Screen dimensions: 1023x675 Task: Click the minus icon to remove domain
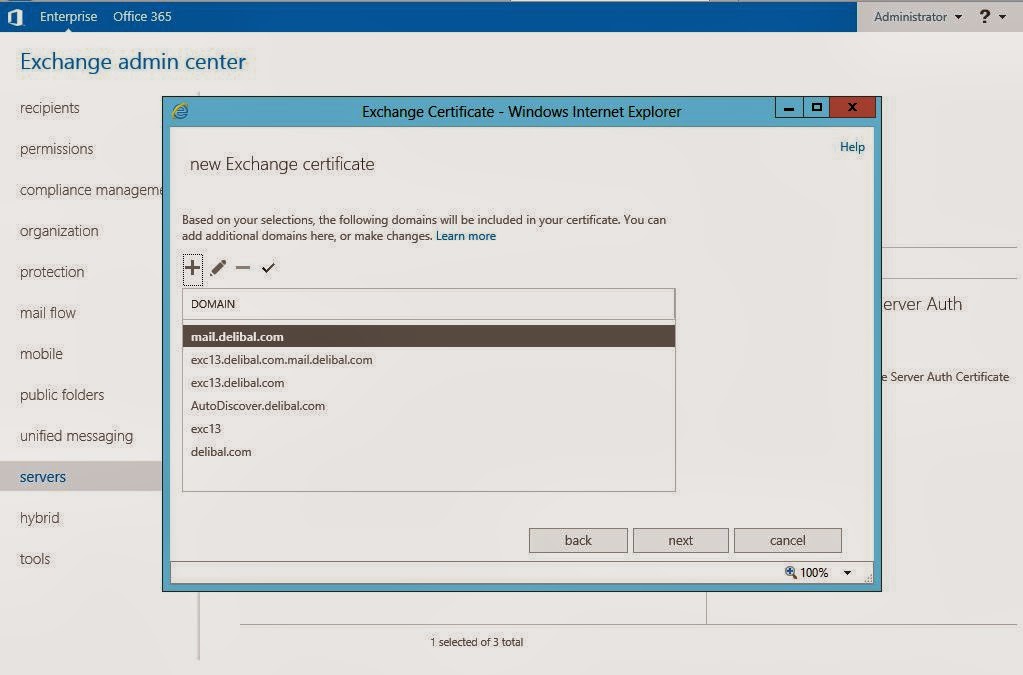coord(243,268)
